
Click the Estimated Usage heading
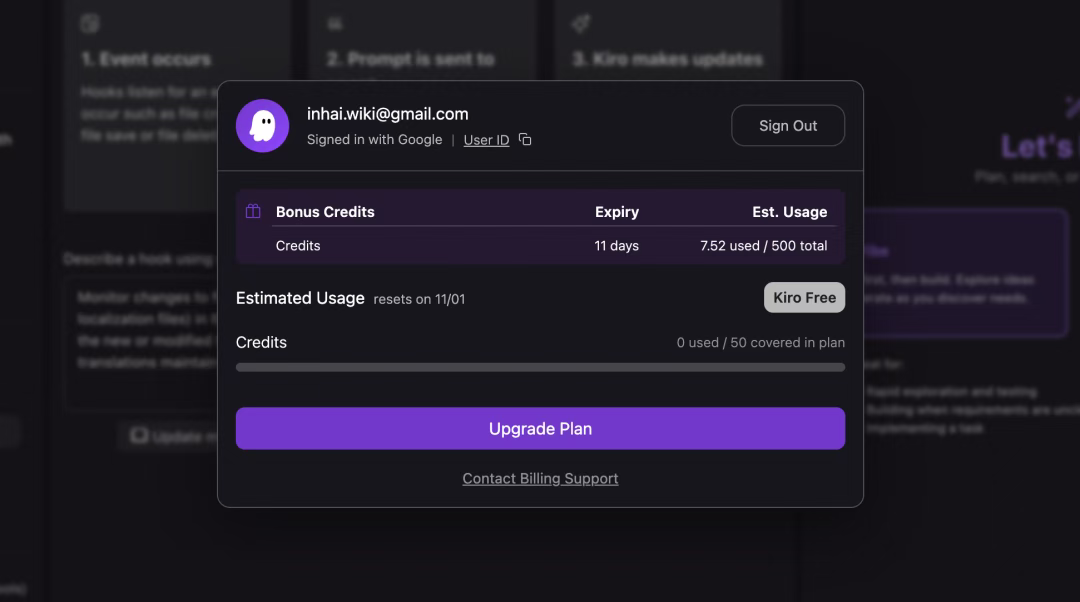click(x=300, y=298)
